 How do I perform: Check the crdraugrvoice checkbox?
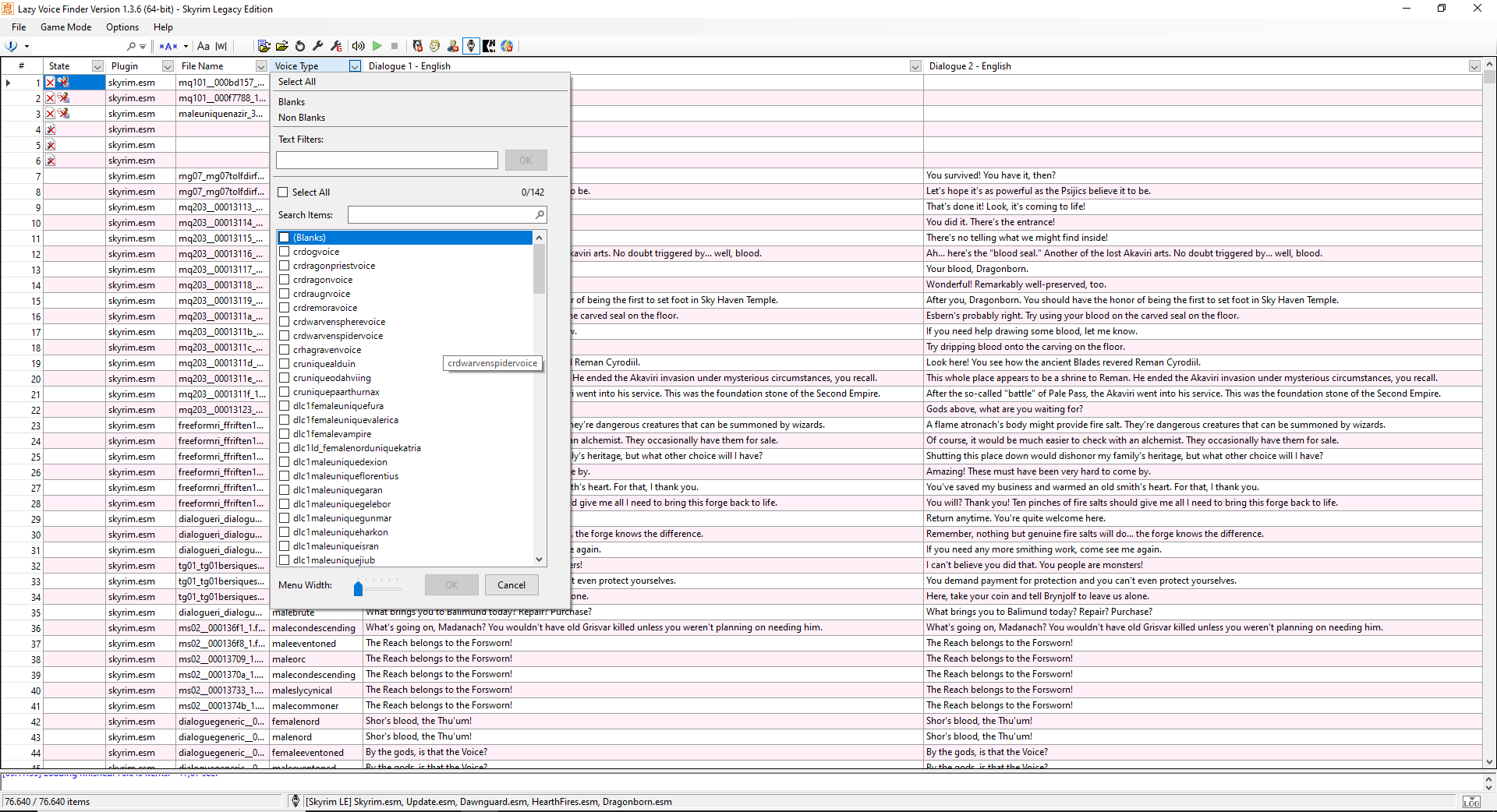(x=285, y=293)
